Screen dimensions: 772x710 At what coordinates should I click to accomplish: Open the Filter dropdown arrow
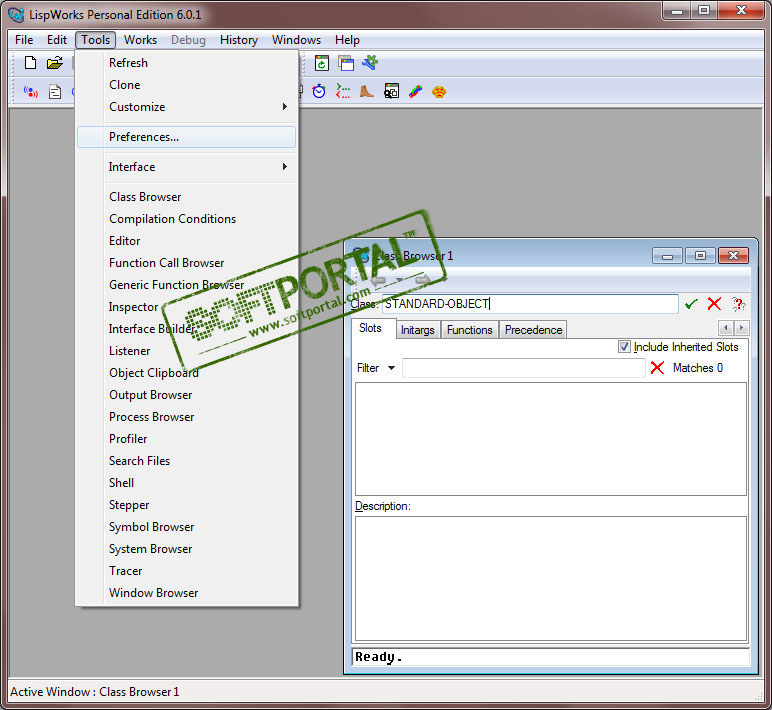(x=391, y=368)
